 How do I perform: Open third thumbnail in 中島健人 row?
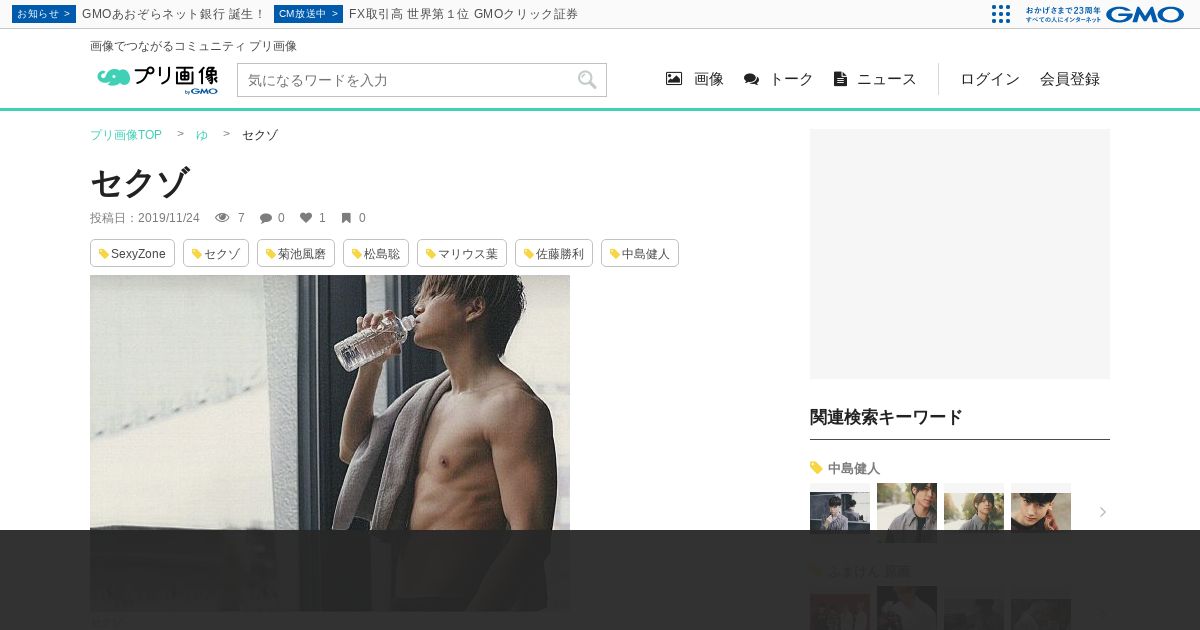[x=974, y=512]
